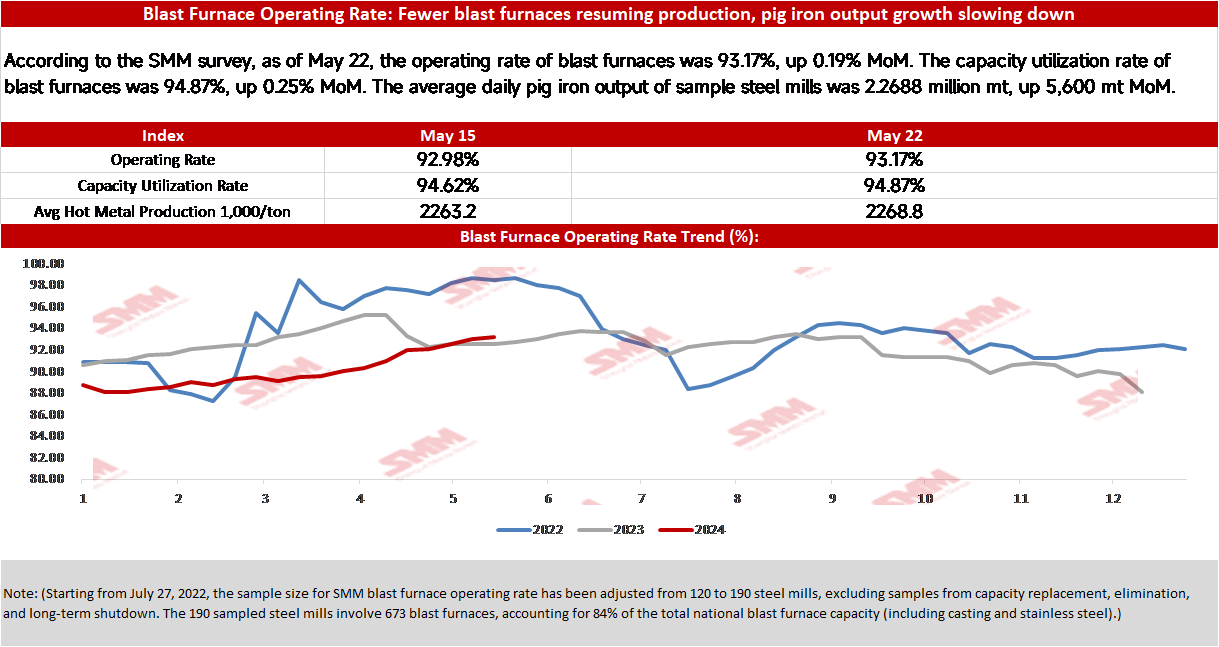The image size is (1219, 647).
Task: Click the end point of the gray 2023 line
Action: pyautogui.click(x=1141, y=392)
